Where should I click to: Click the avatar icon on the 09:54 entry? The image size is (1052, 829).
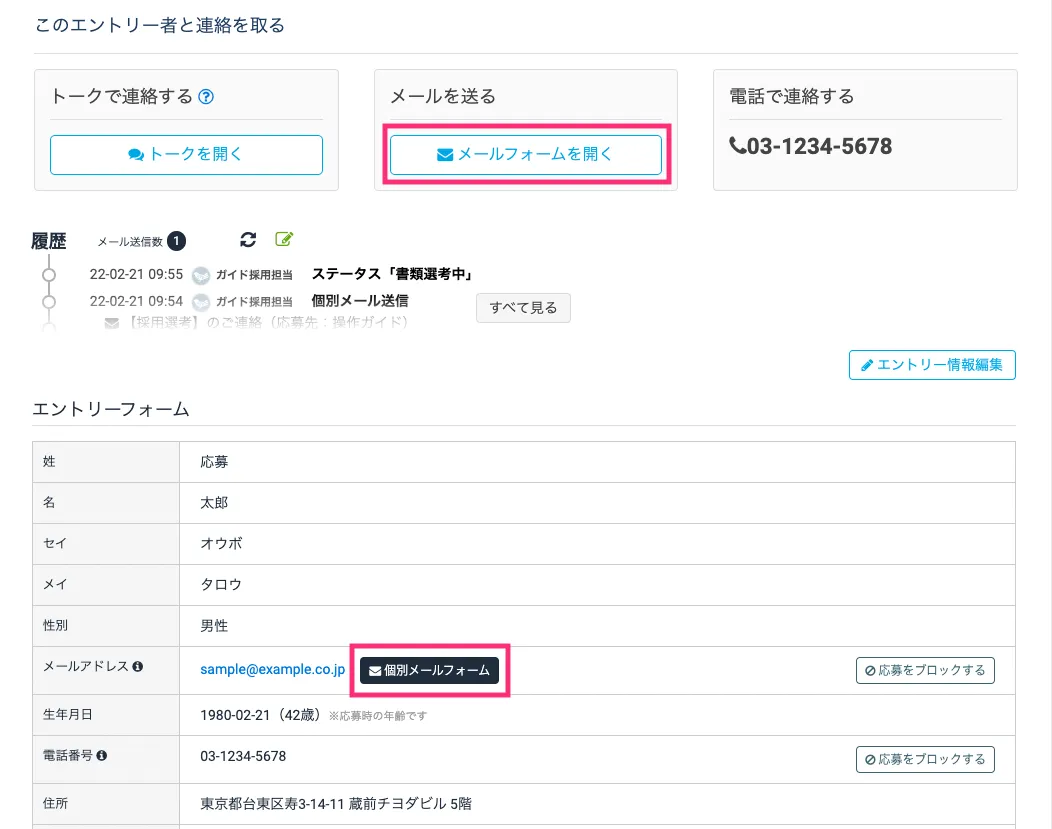[x=201, y=301]
